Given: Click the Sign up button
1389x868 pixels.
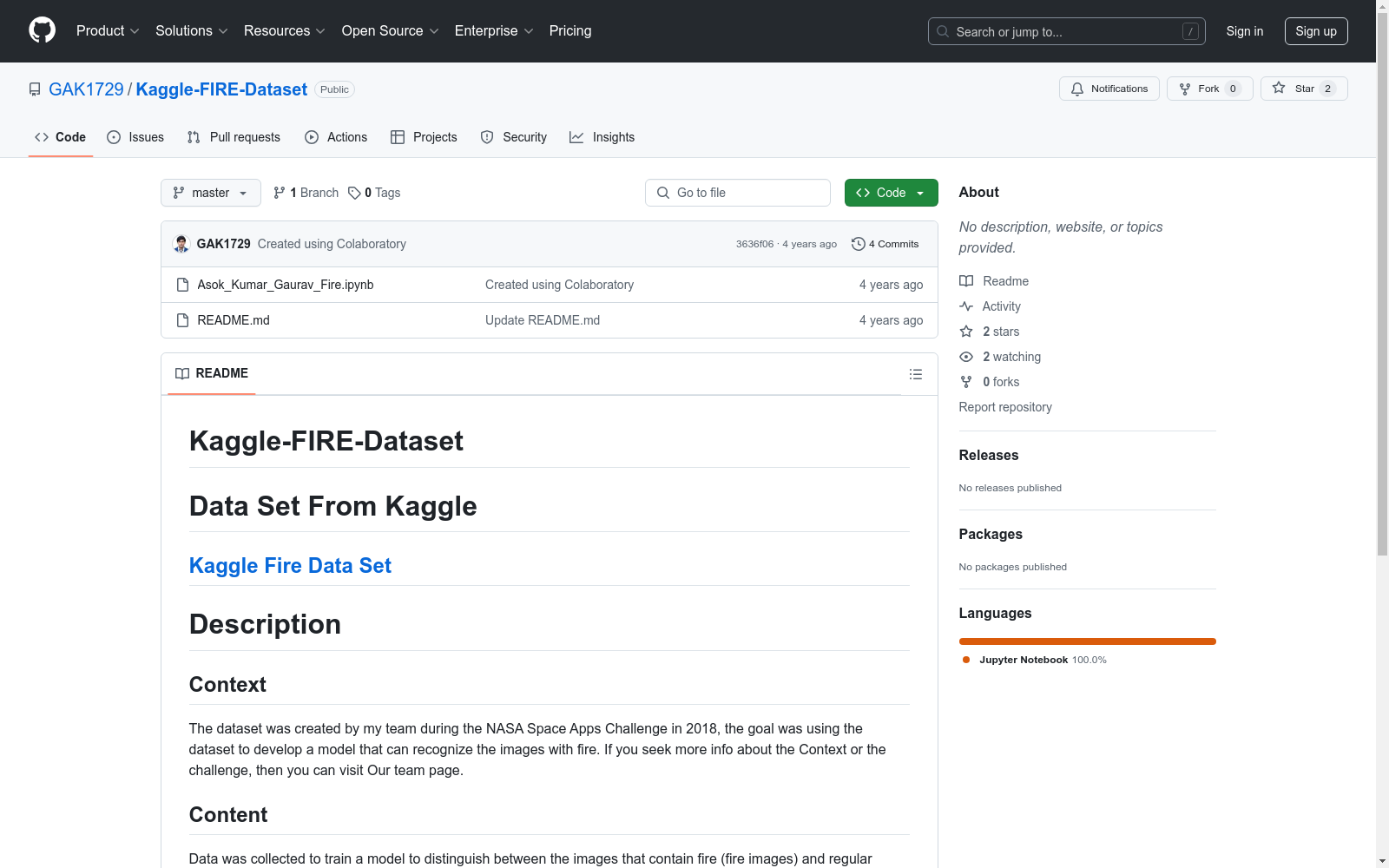Looking at the screenshot, I should (x=1316, y=31).
